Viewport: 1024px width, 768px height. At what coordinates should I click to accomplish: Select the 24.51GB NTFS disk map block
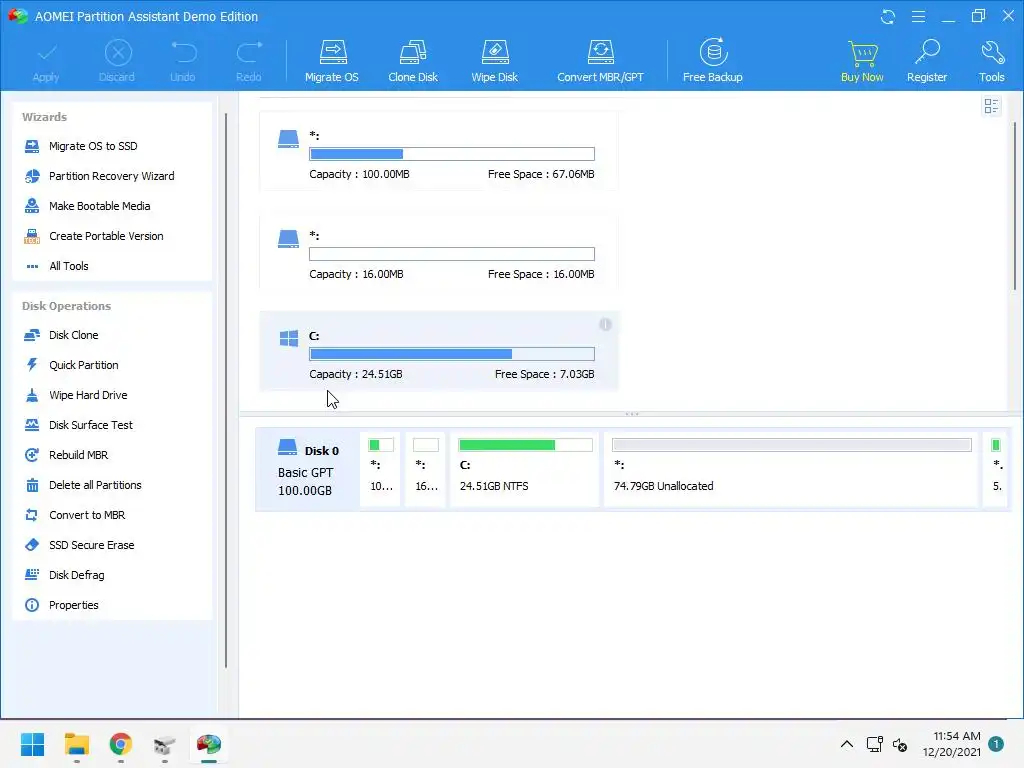pyautogui.click(x=524, y=470)
